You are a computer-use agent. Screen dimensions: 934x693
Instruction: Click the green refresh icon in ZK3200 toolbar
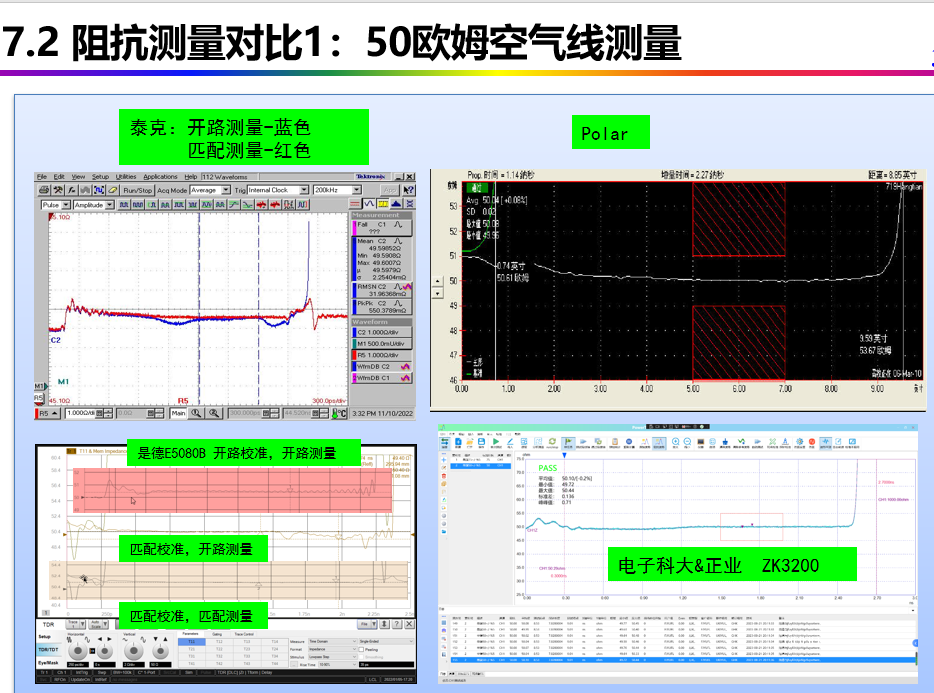tap(552, 442)
